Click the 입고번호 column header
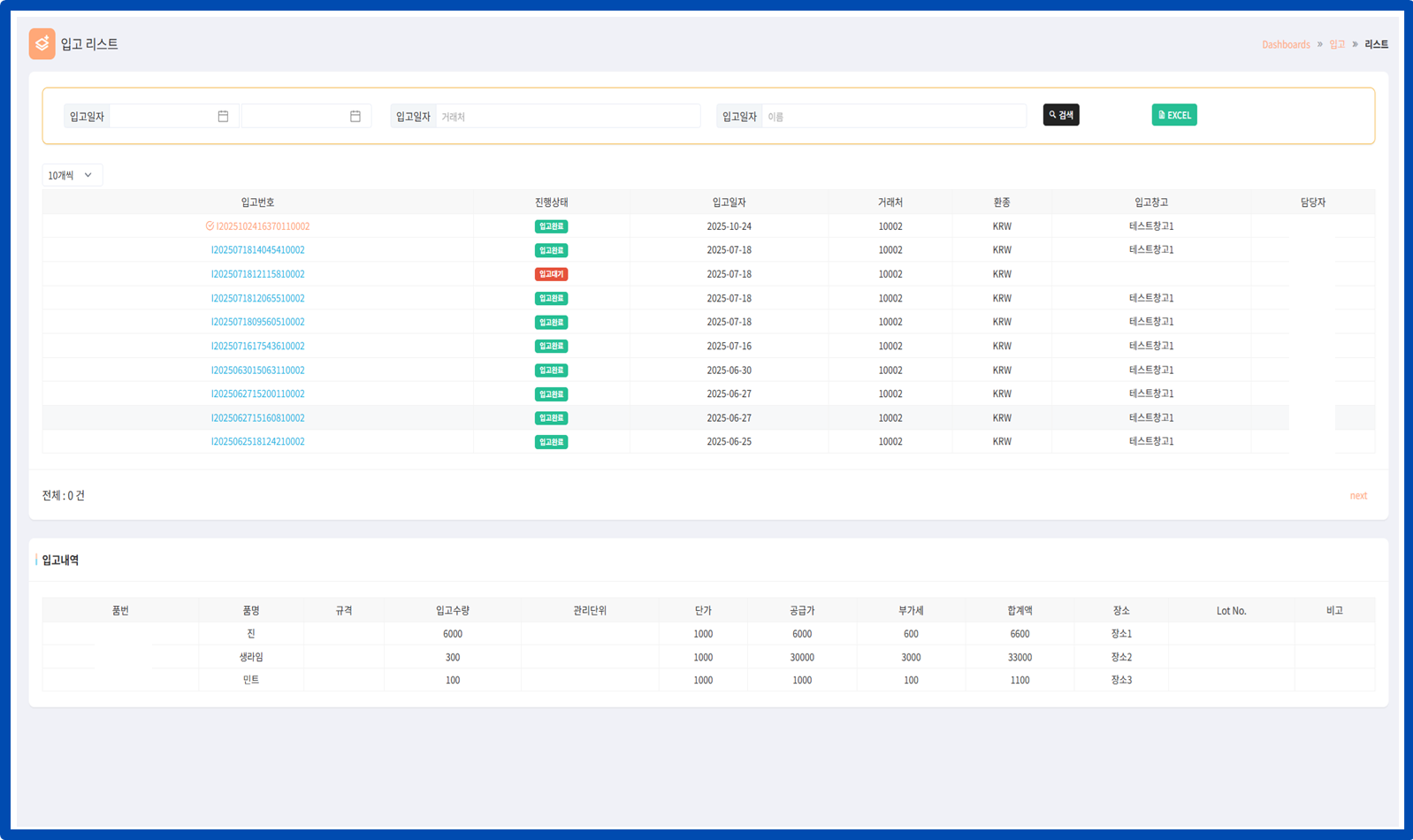This screenshot has height=840, width=1413. [x=257, y=202]
